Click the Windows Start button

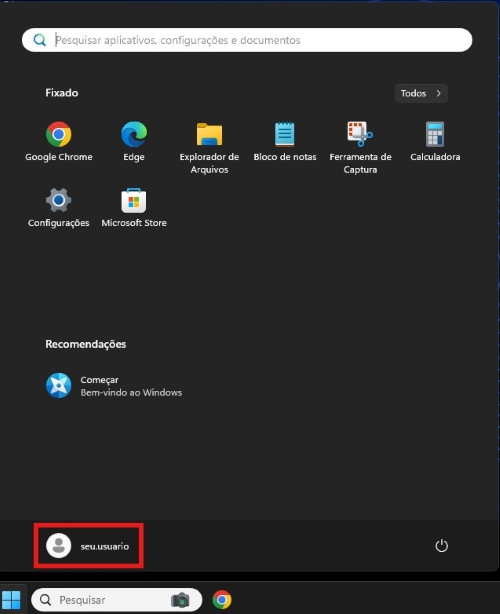tap(11, 600)
